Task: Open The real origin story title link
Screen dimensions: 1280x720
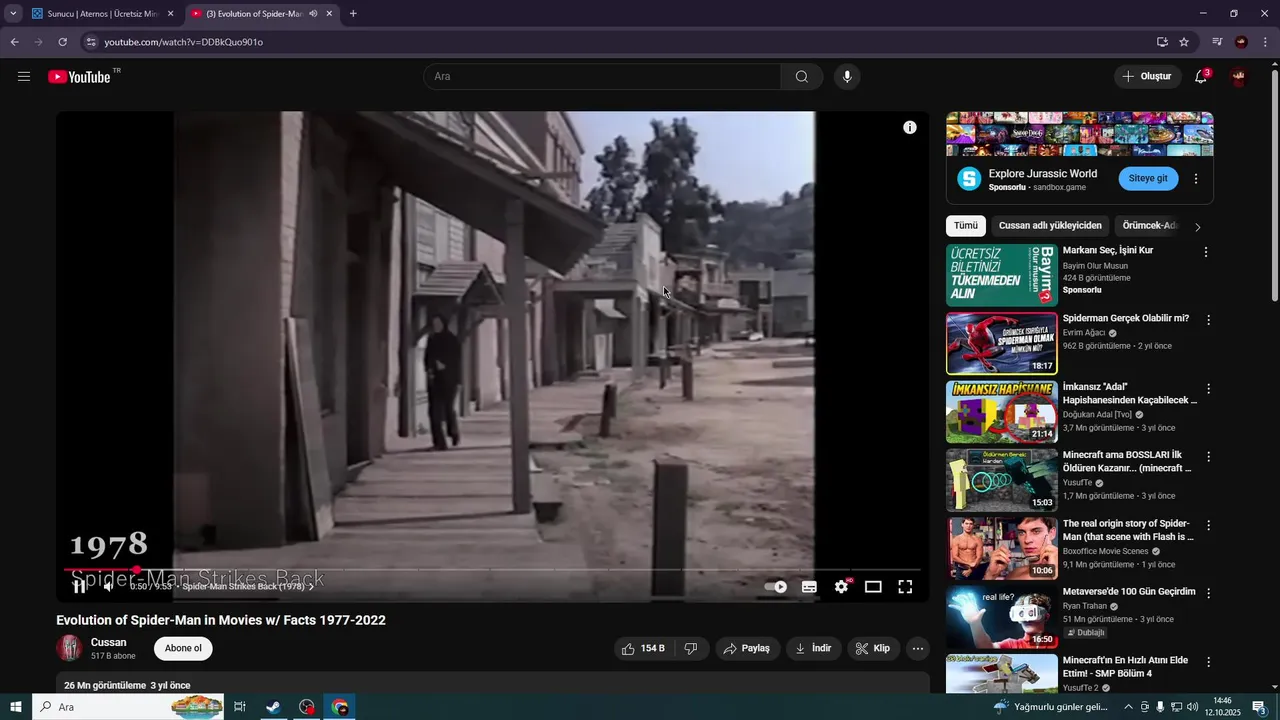Action: tap(1128, 530)
